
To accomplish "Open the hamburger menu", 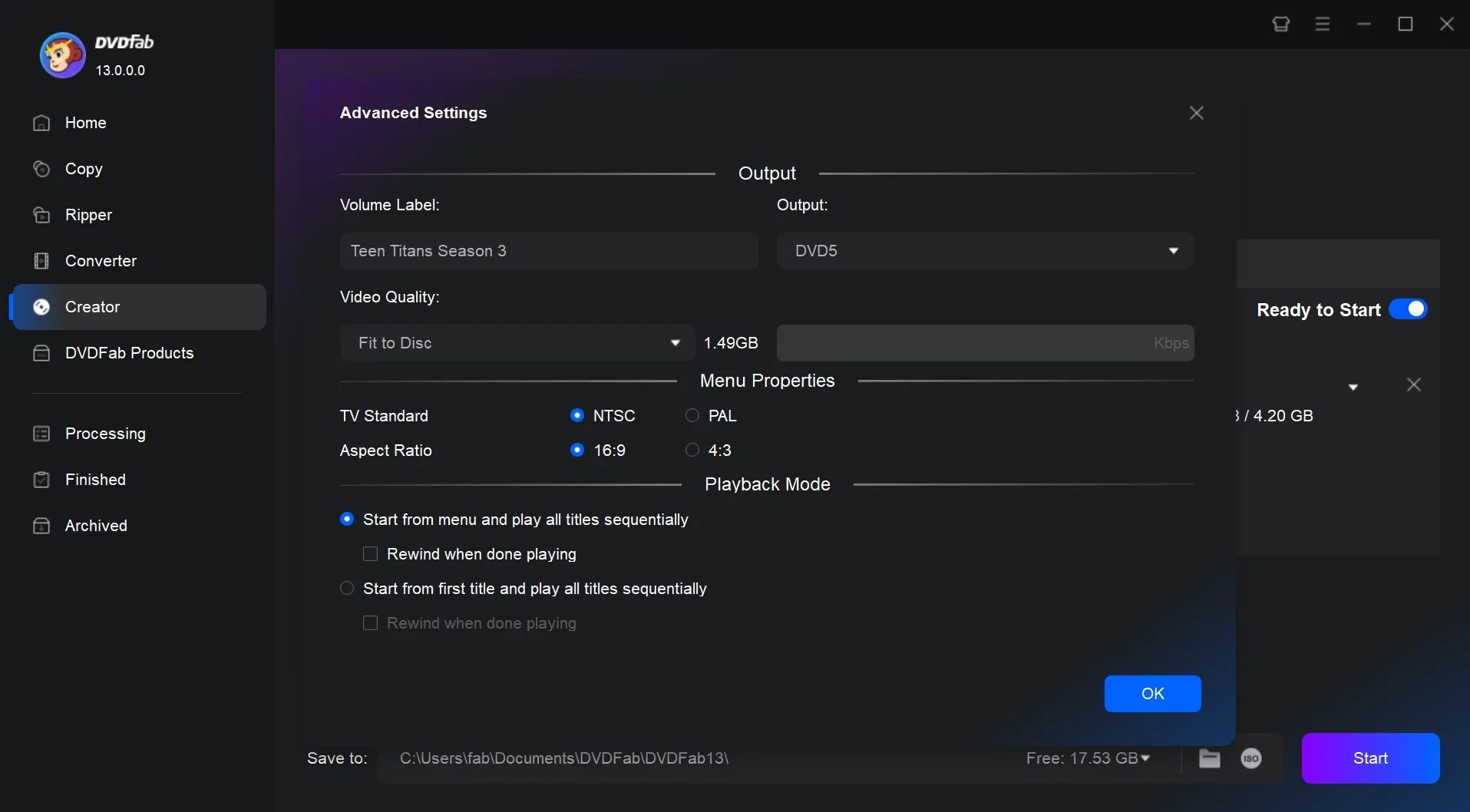I will (x=1322, y=24).
